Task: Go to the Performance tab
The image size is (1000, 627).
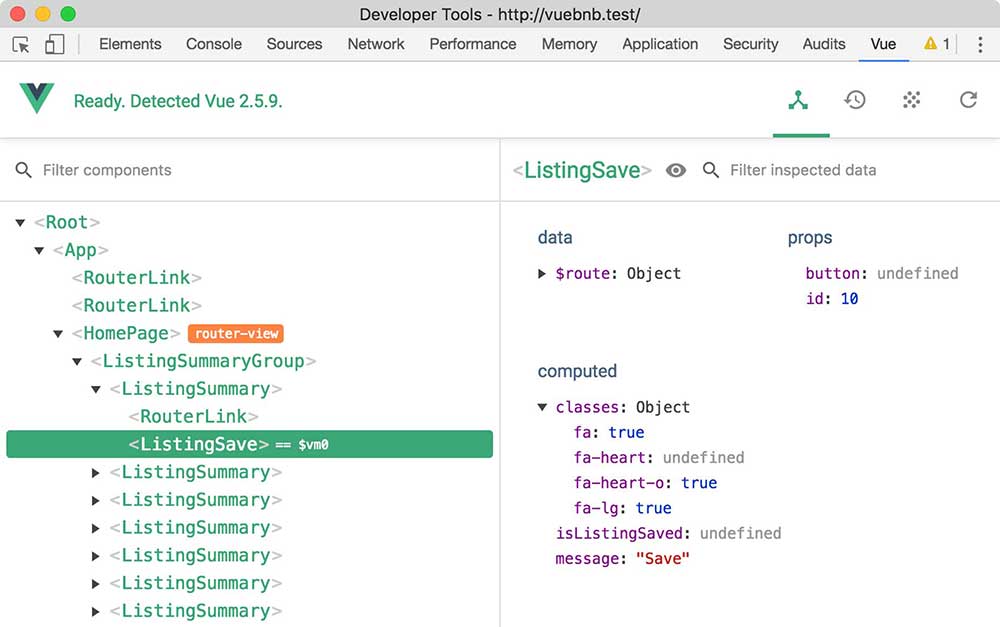Action: [473, 44]
